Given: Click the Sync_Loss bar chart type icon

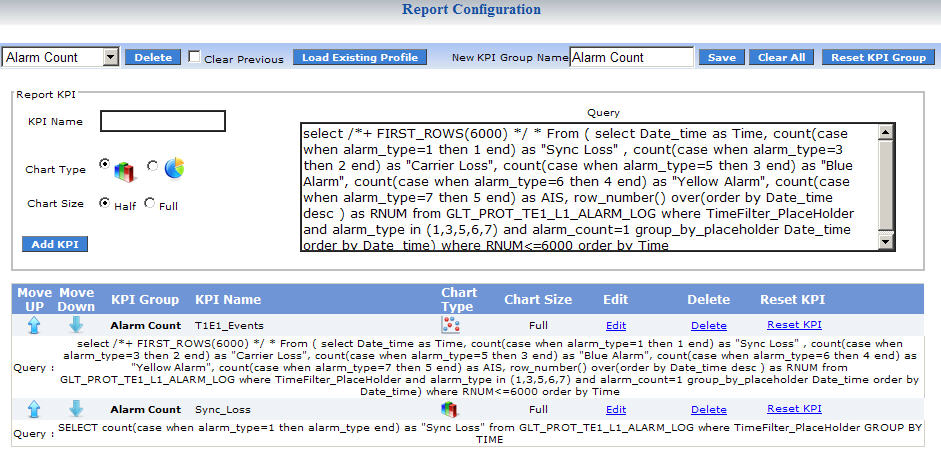Looking at the screenshot, I should (449, 409).
